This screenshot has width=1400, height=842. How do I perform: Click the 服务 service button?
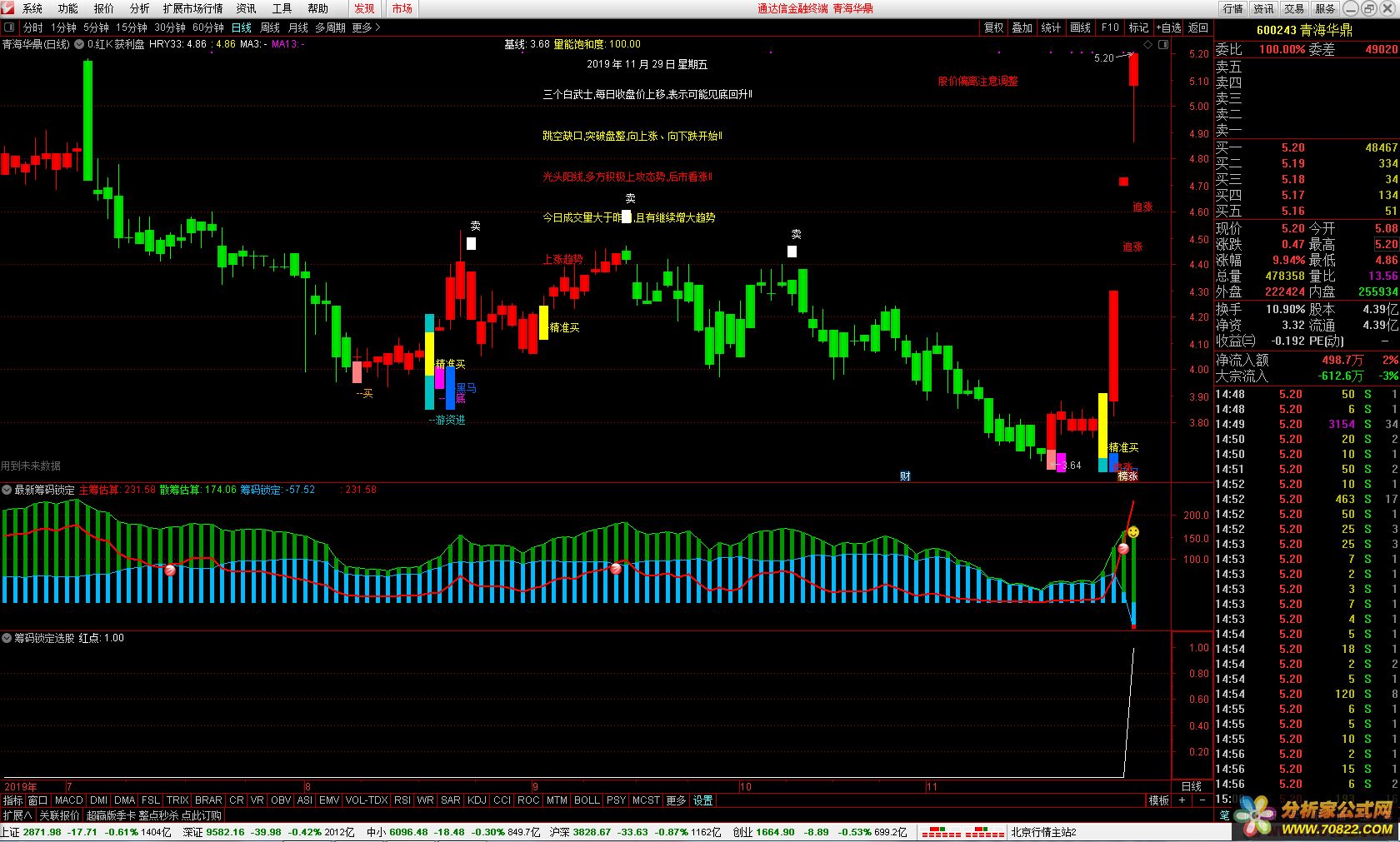coord(1325,8)
